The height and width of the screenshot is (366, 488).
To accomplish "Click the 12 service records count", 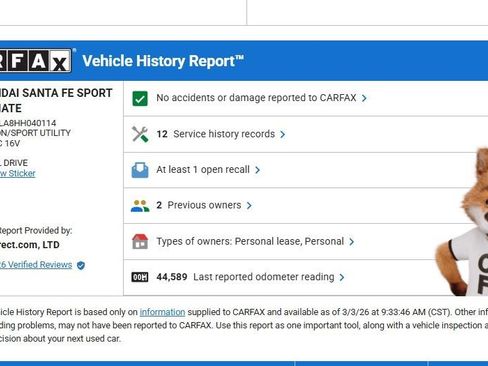I will (x=162, y=134).
